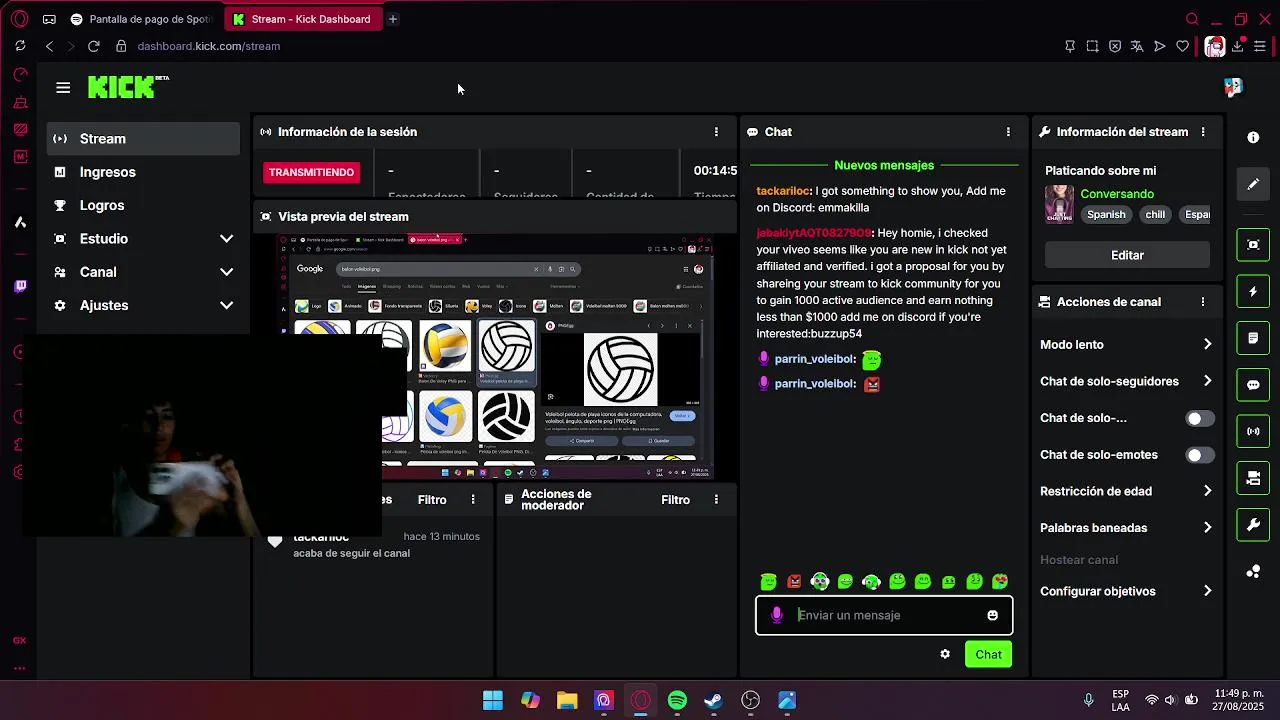Select Stream in the left sidebar

pos(143,139)
